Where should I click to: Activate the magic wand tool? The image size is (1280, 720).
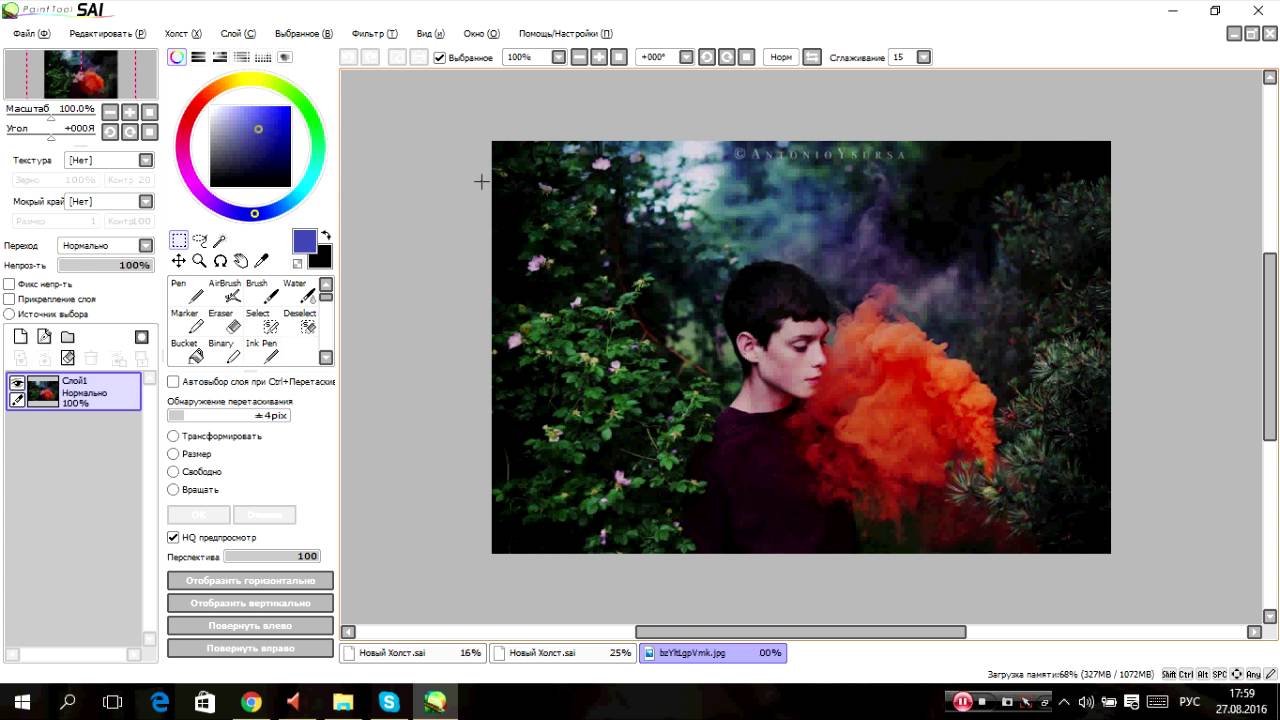220,240
